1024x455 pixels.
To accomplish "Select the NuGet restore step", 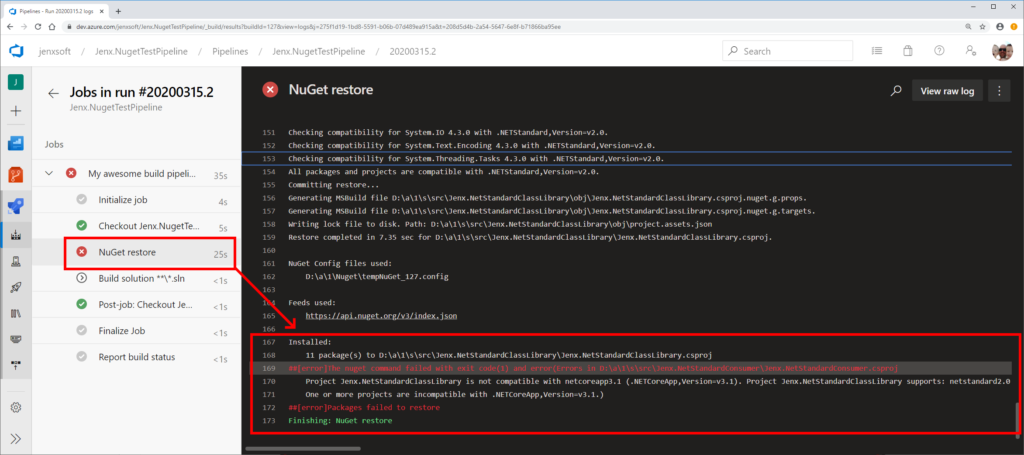I will click(x=136, y=252).
